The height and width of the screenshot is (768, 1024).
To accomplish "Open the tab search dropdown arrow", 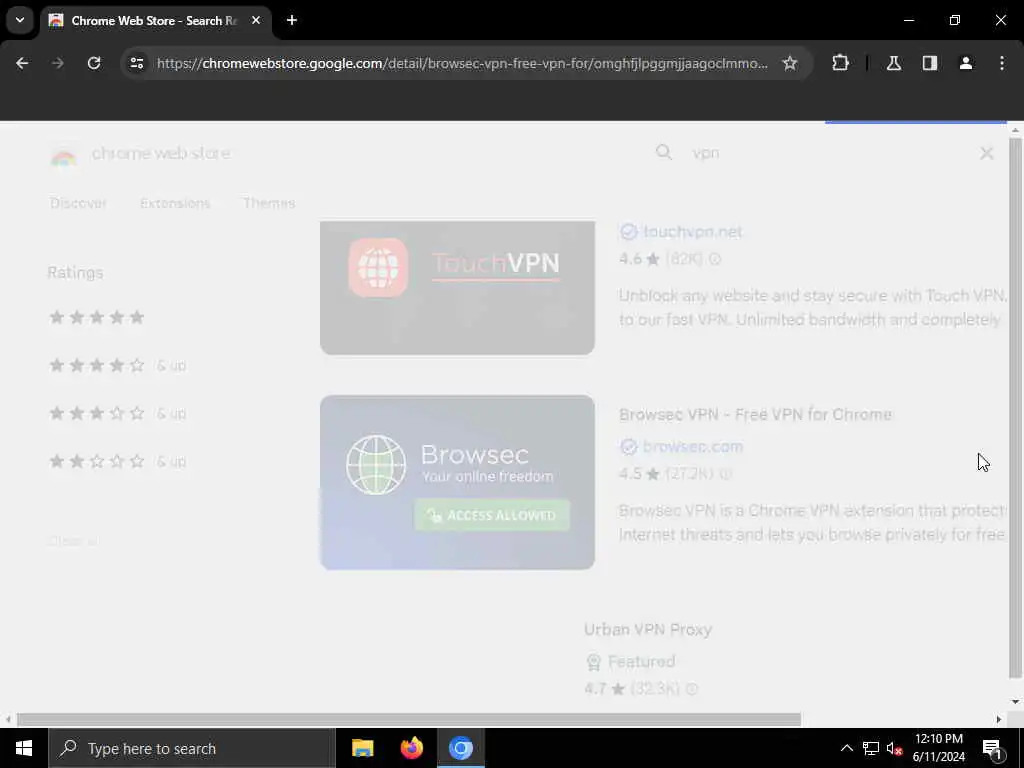I will 20,20.
